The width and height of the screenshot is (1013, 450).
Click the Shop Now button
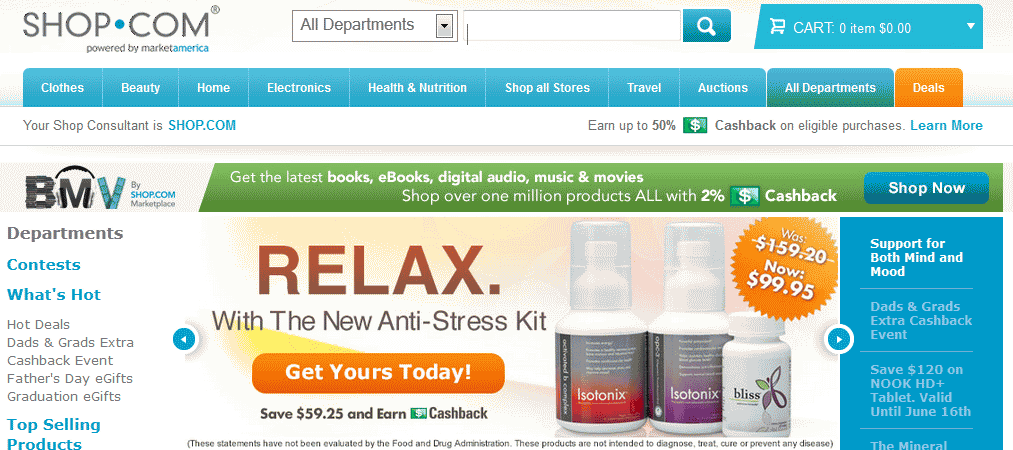[926, 188]
